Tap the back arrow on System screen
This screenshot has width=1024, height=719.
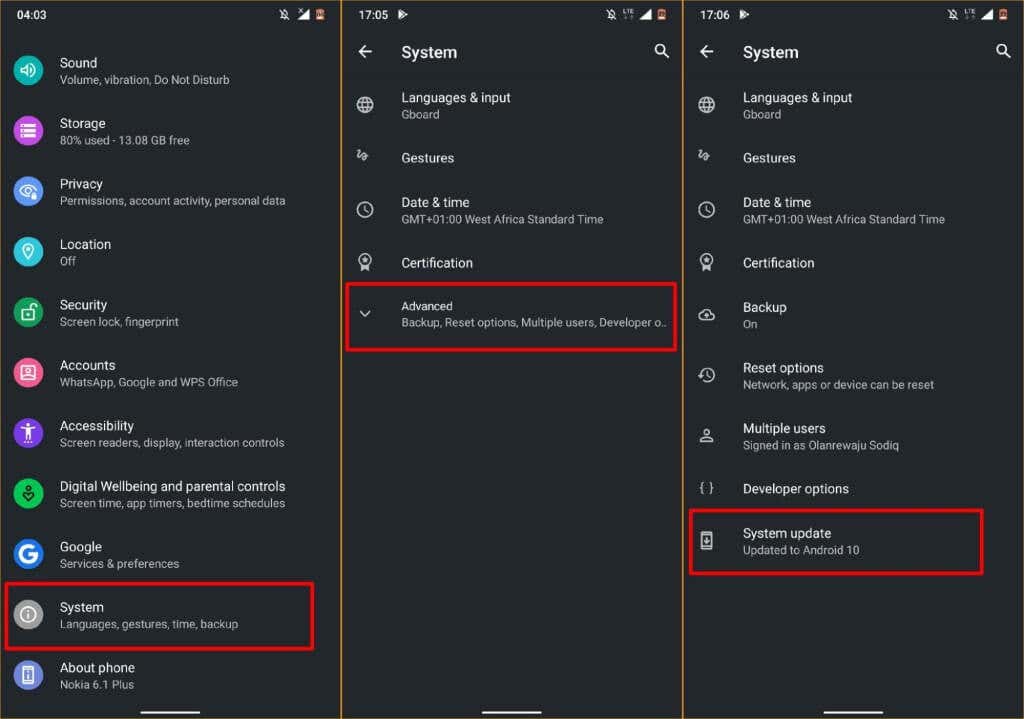tap(366, 52)
